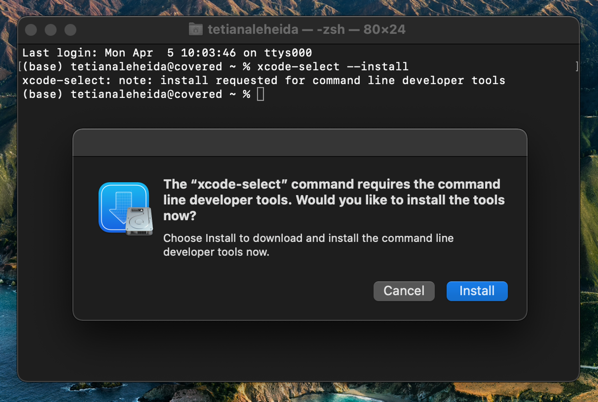Click the installer download-to-disk icon

(x=125, y=209)
